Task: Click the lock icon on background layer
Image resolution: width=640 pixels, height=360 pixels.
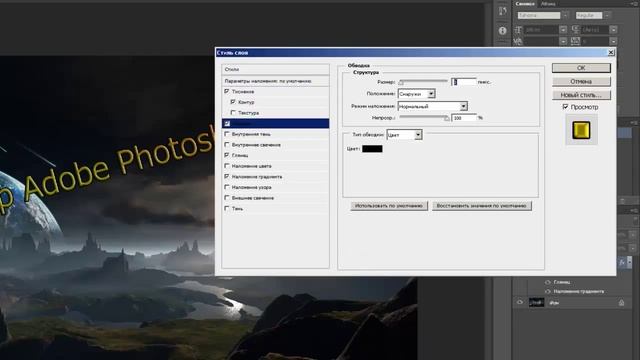Action: pyautogui.click(x=621, y=303)
